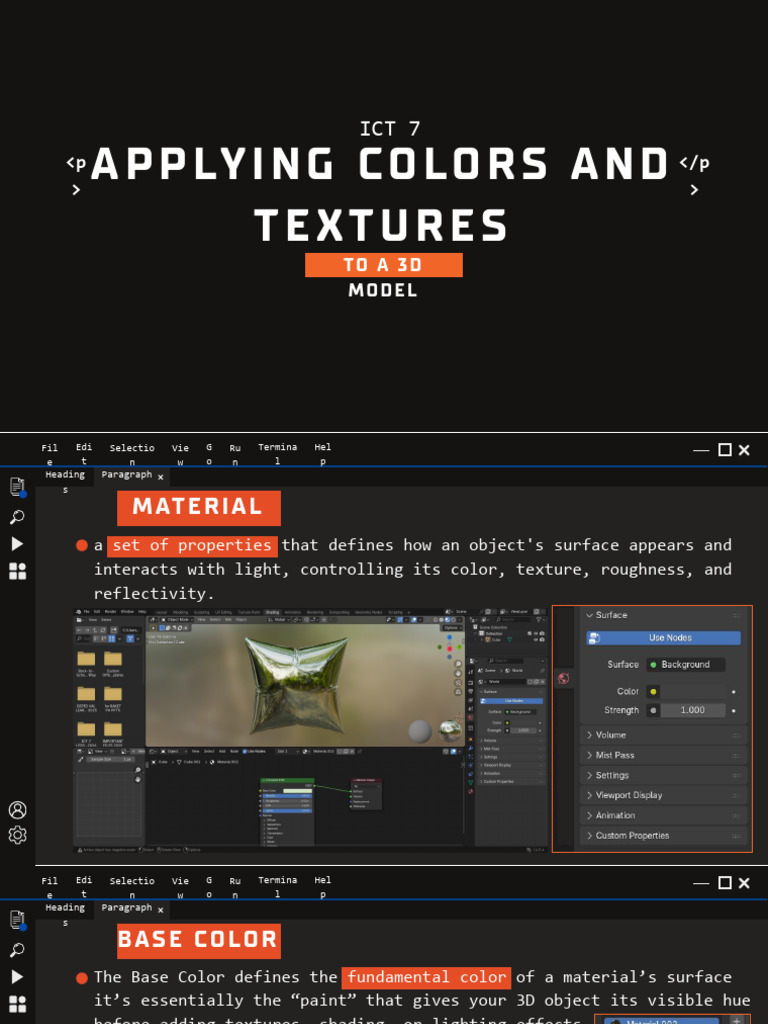Click the Run play icon on Material slide
768x1024 pixels.
tap(18, 544)
